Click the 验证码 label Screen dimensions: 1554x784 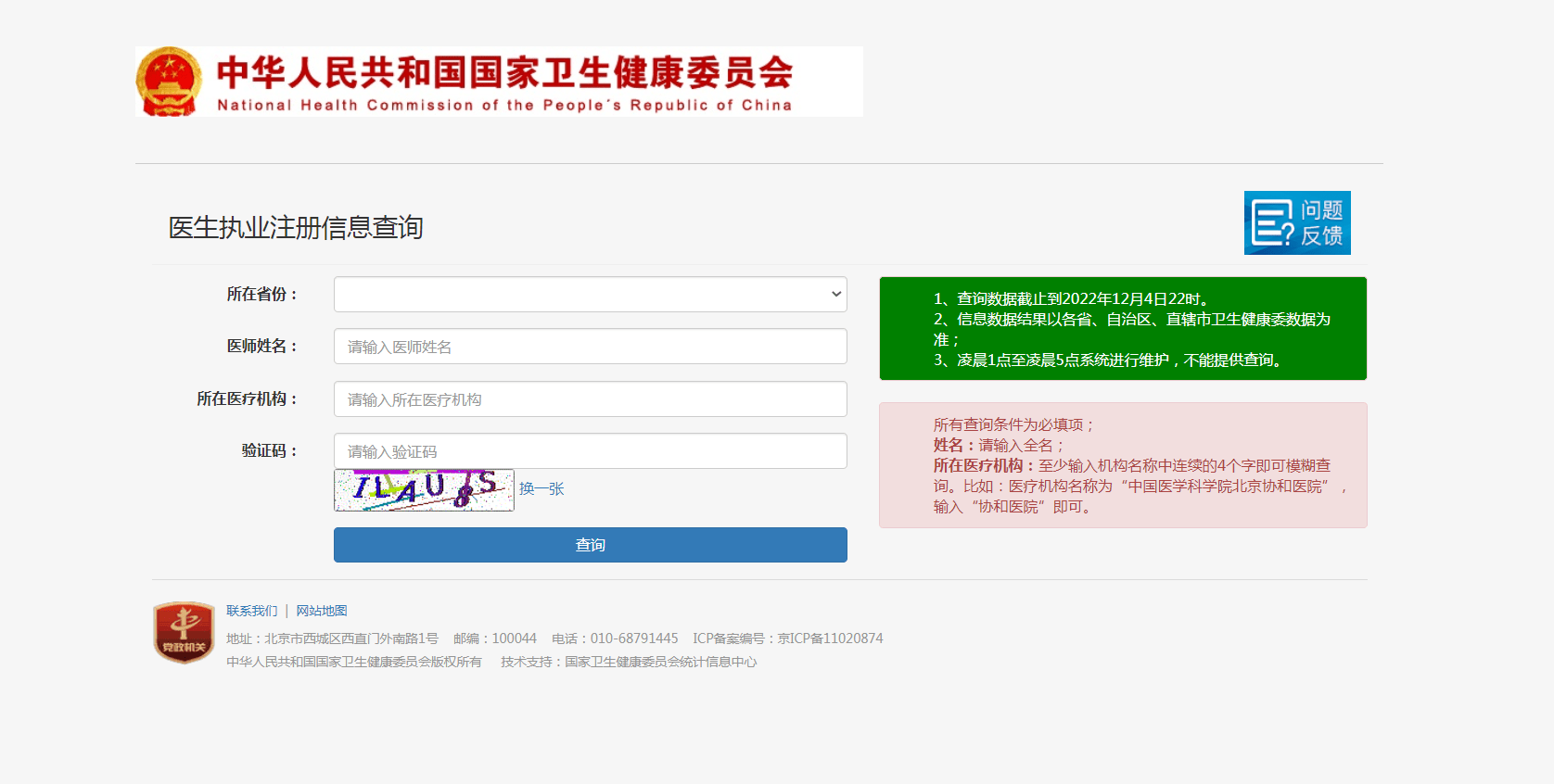point(270,451)
